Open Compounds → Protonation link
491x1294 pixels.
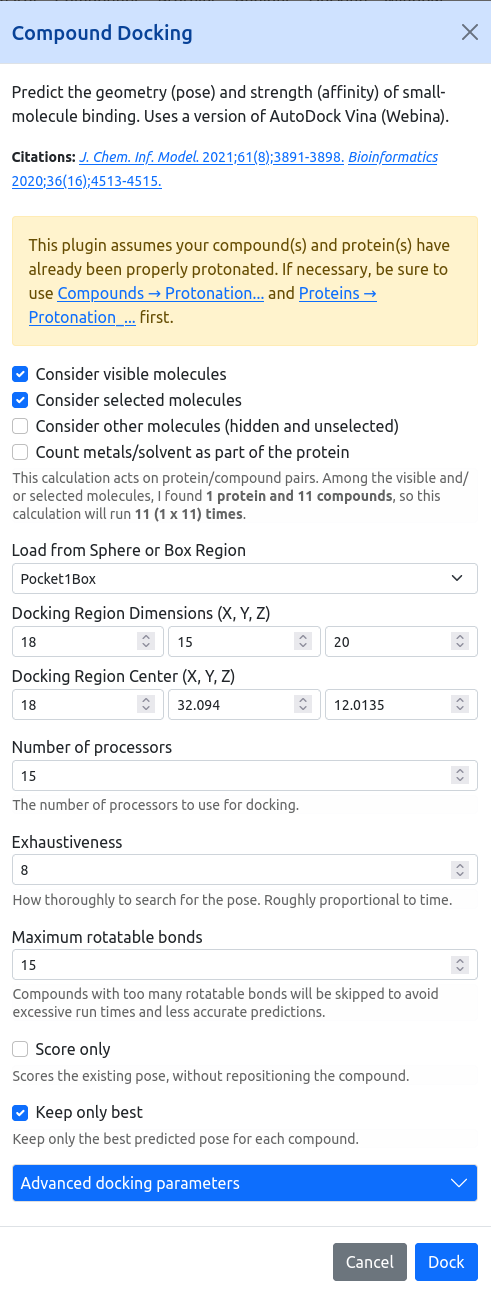(161, 294)
